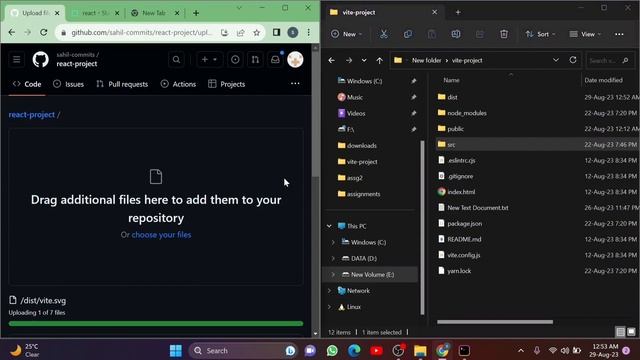Navigate up one folder in File Explorer
The height and width of the screenshot is (360, 640).
(380, 60)
